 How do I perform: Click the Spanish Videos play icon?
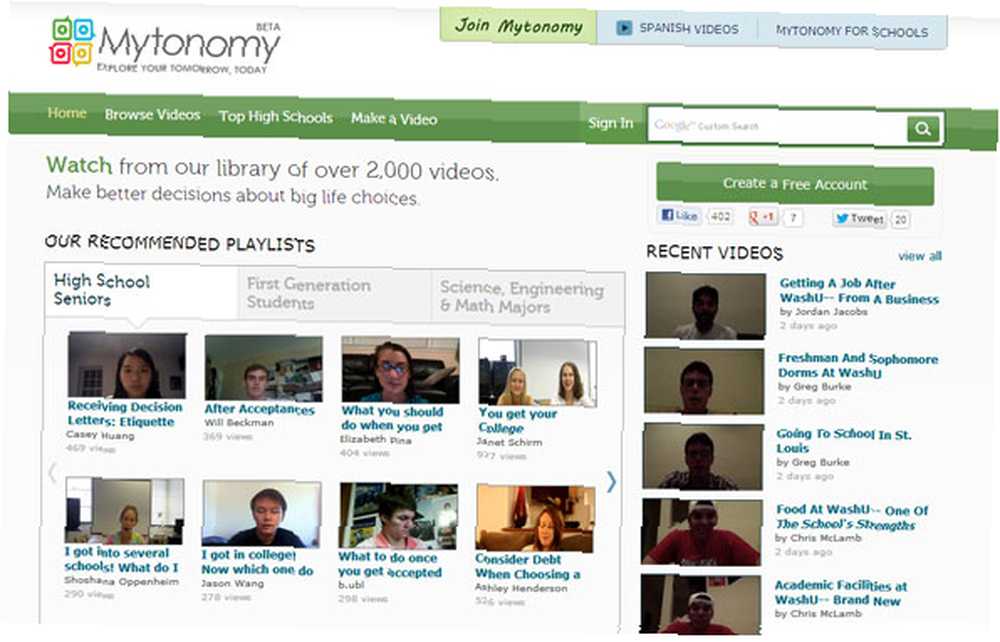pyautogui.click(x=624, y=28)
